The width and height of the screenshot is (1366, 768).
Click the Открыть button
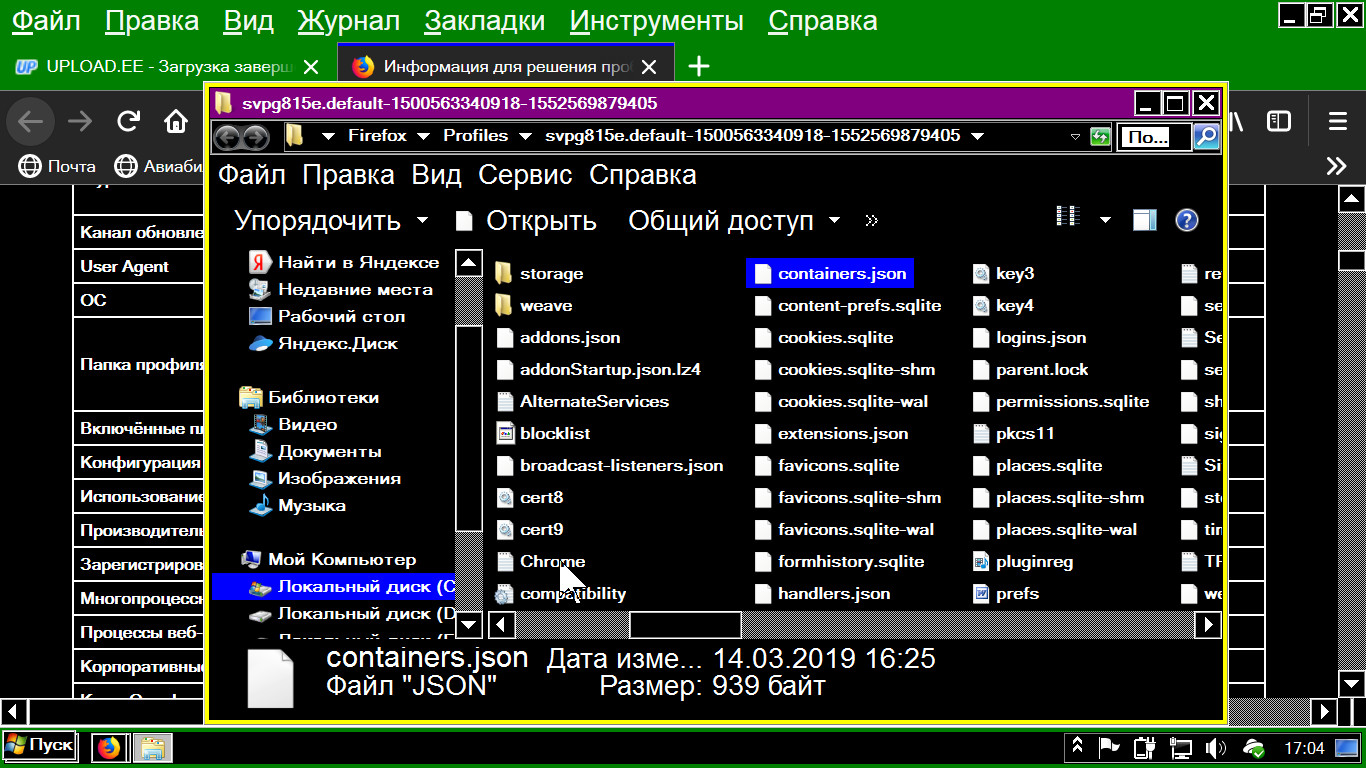click(527, 221)
